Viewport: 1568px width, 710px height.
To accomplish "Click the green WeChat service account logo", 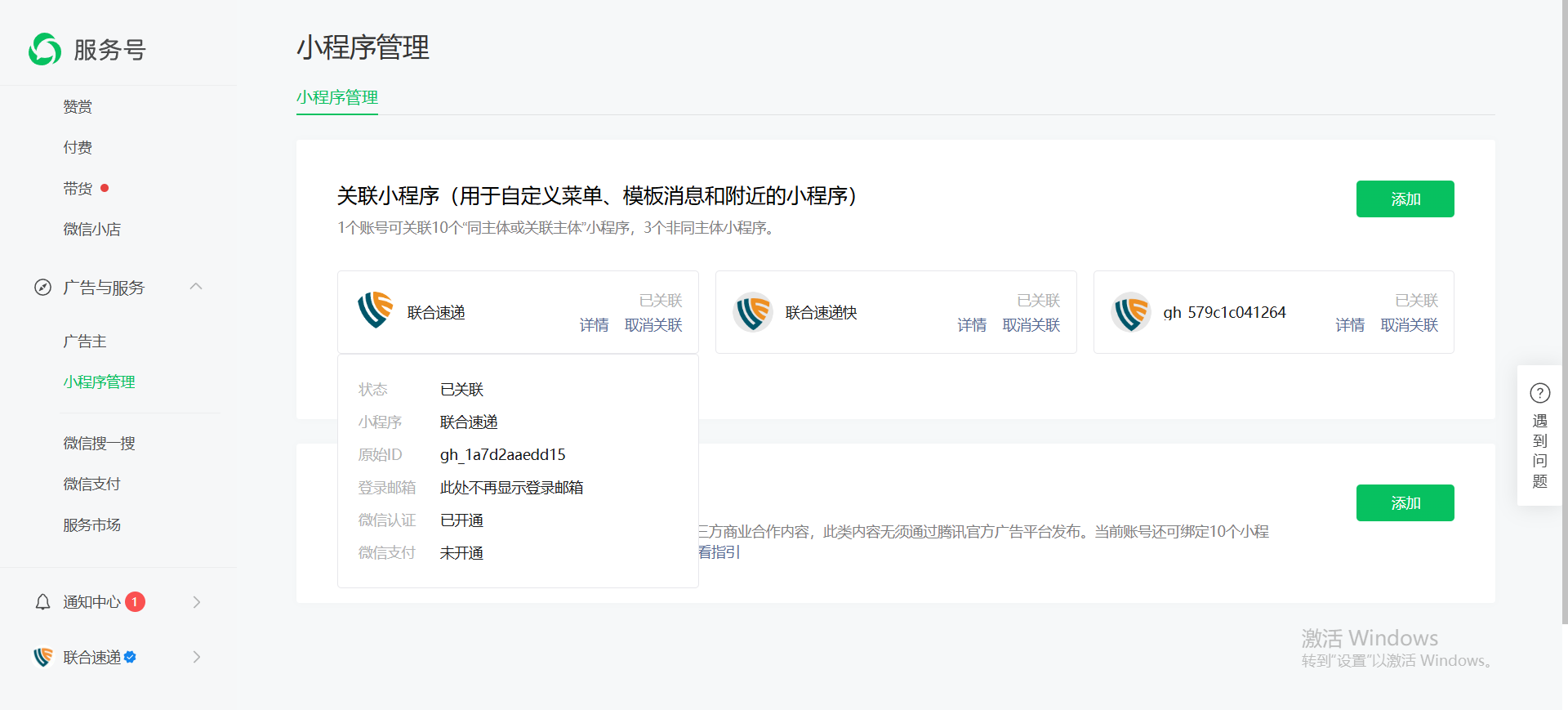I will 45,49.
